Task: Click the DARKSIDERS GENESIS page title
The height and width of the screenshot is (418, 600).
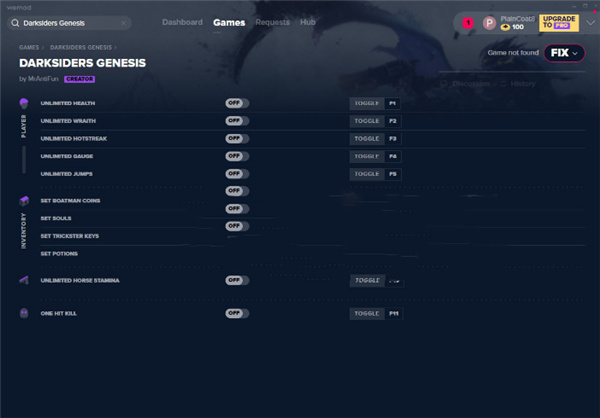Action: point(83,63)
